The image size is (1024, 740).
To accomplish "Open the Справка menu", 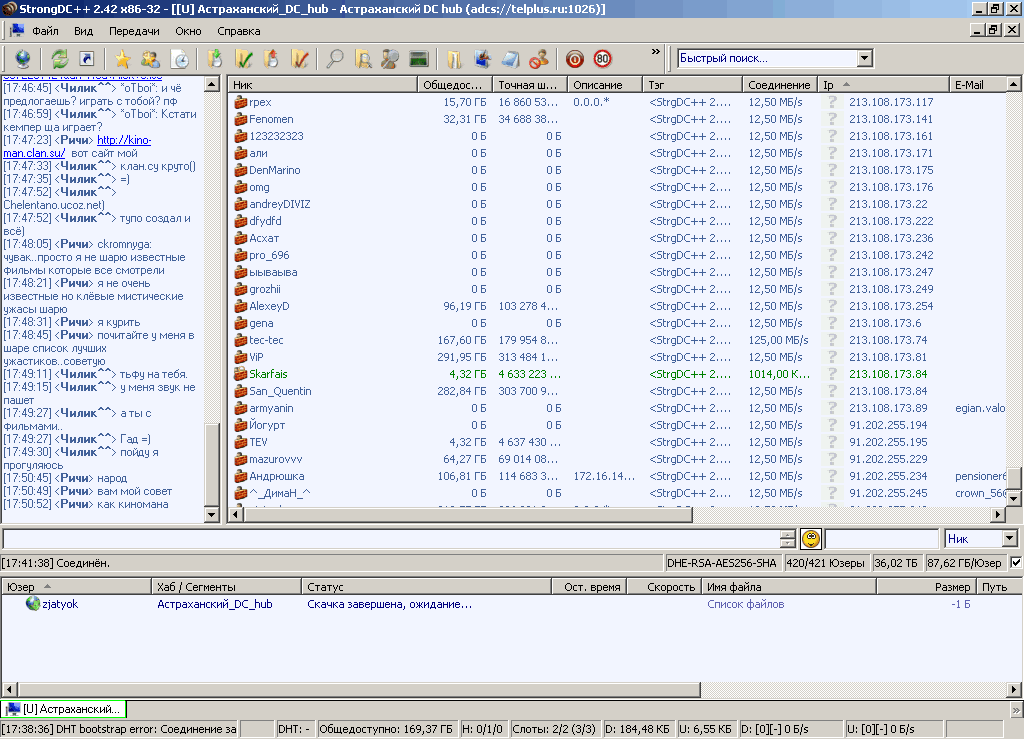I will point(238,31).
